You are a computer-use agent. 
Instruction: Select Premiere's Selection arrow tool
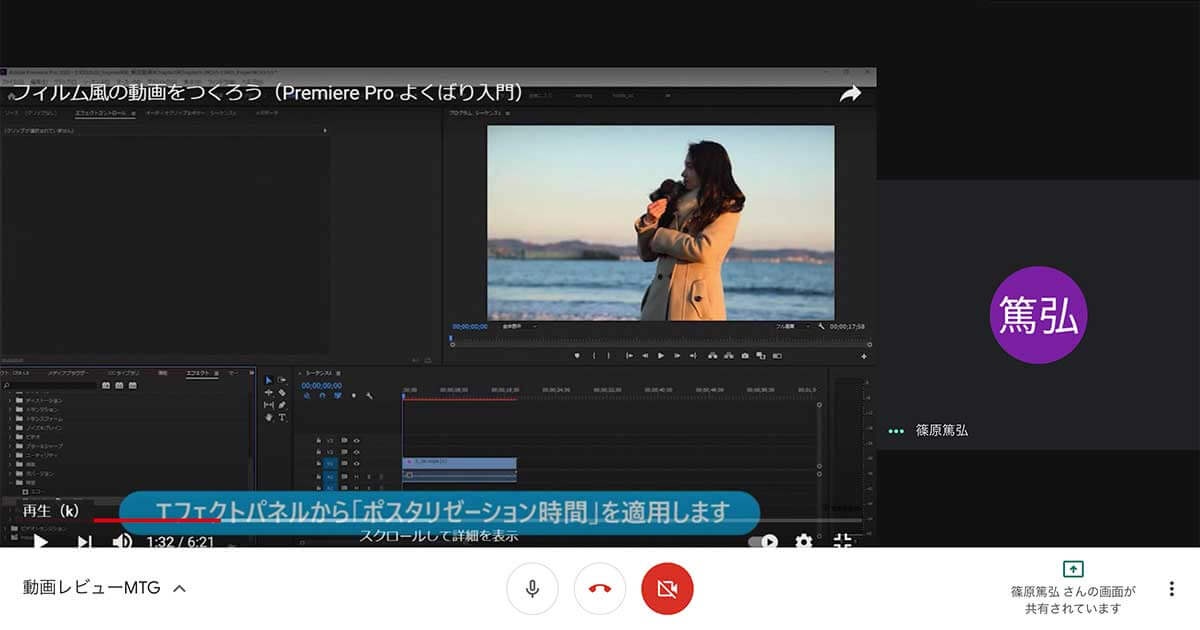(x=269, y=380)
